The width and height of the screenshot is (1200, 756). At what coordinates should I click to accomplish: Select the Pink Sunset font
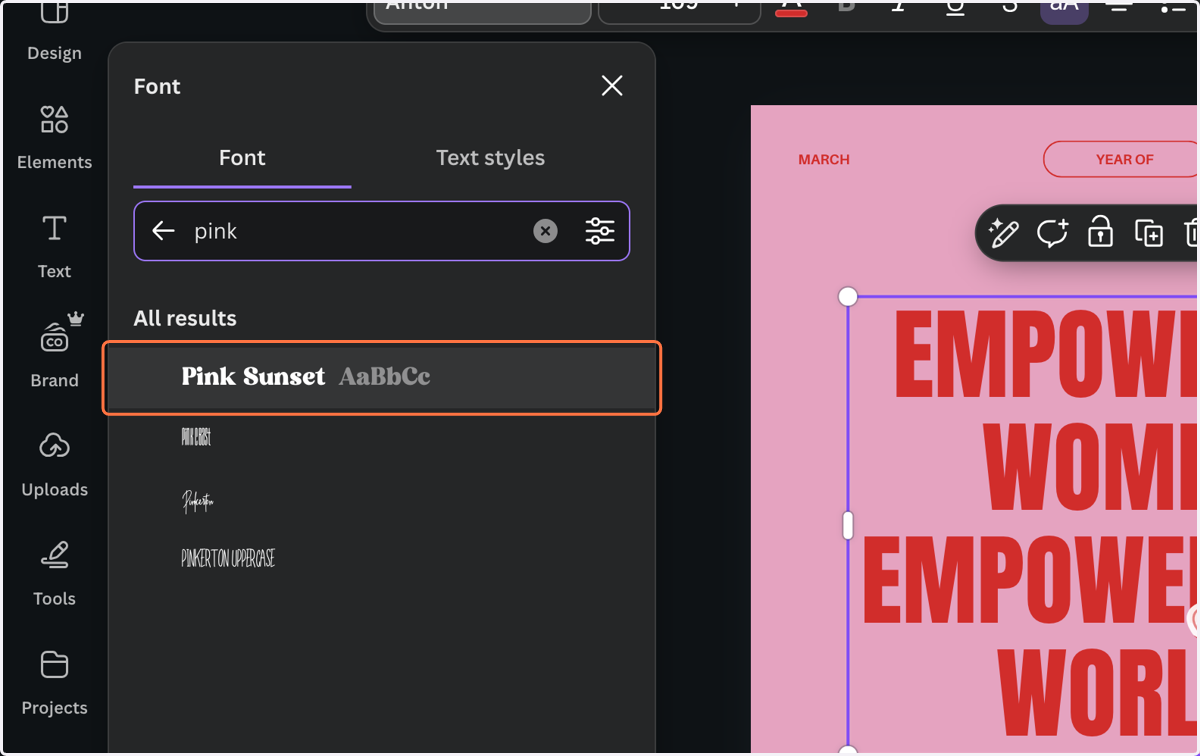pyautogui.click(x=382, y=377)
